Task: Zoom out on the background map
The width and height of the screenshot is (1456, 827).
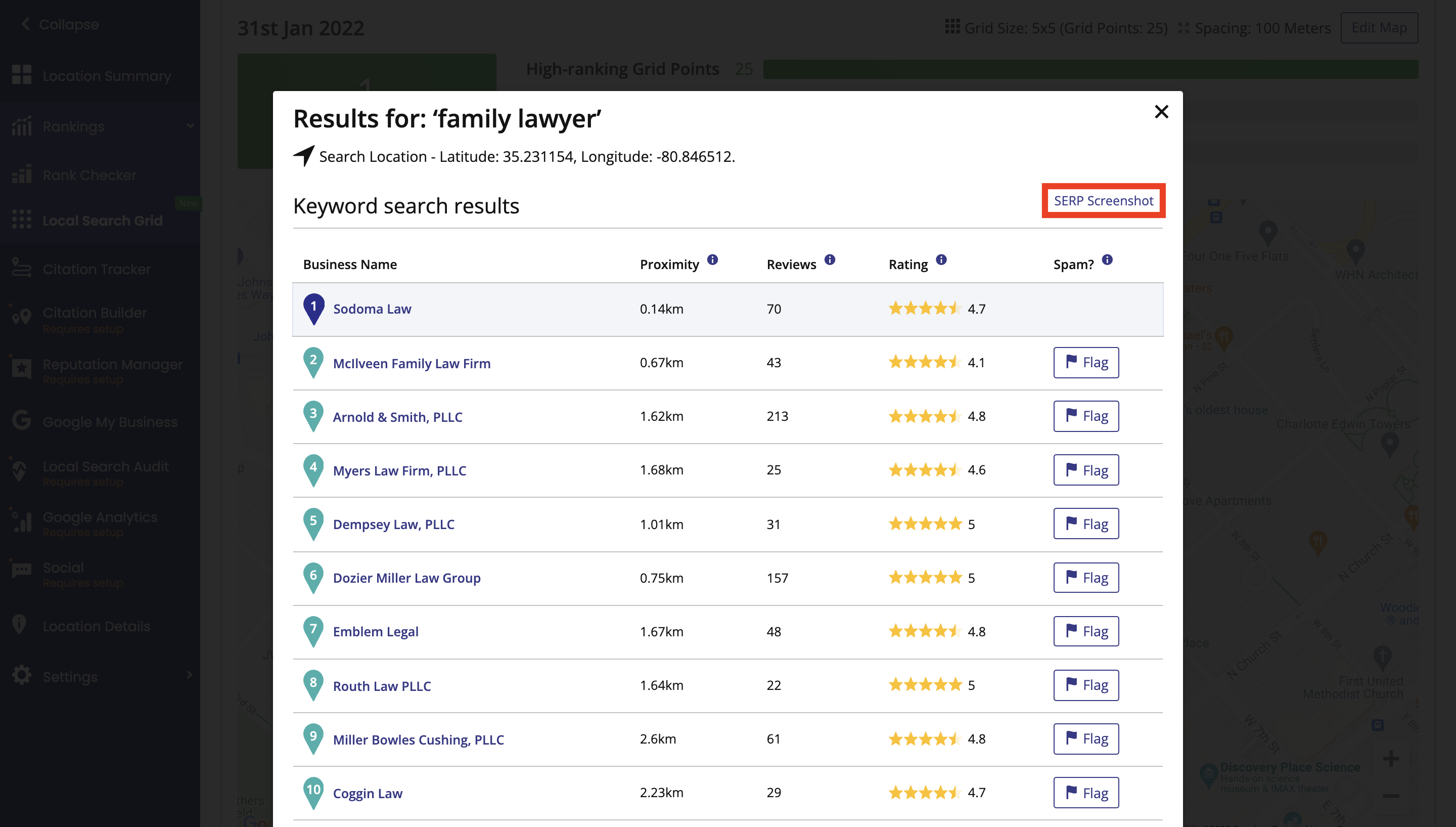Action: [x=1391, y=796]
